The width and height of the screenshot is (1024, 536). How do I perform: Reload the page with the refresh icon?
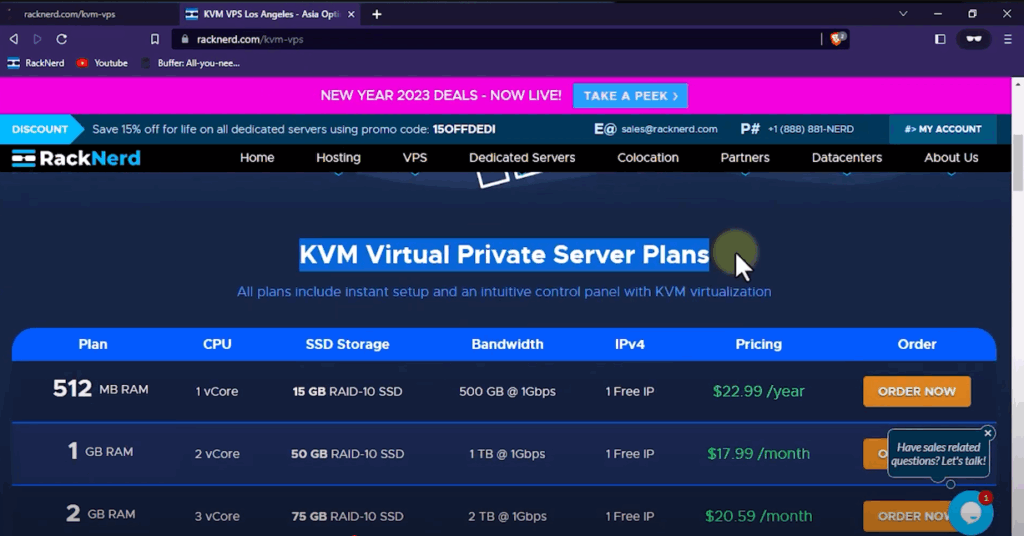click(62, 39)
